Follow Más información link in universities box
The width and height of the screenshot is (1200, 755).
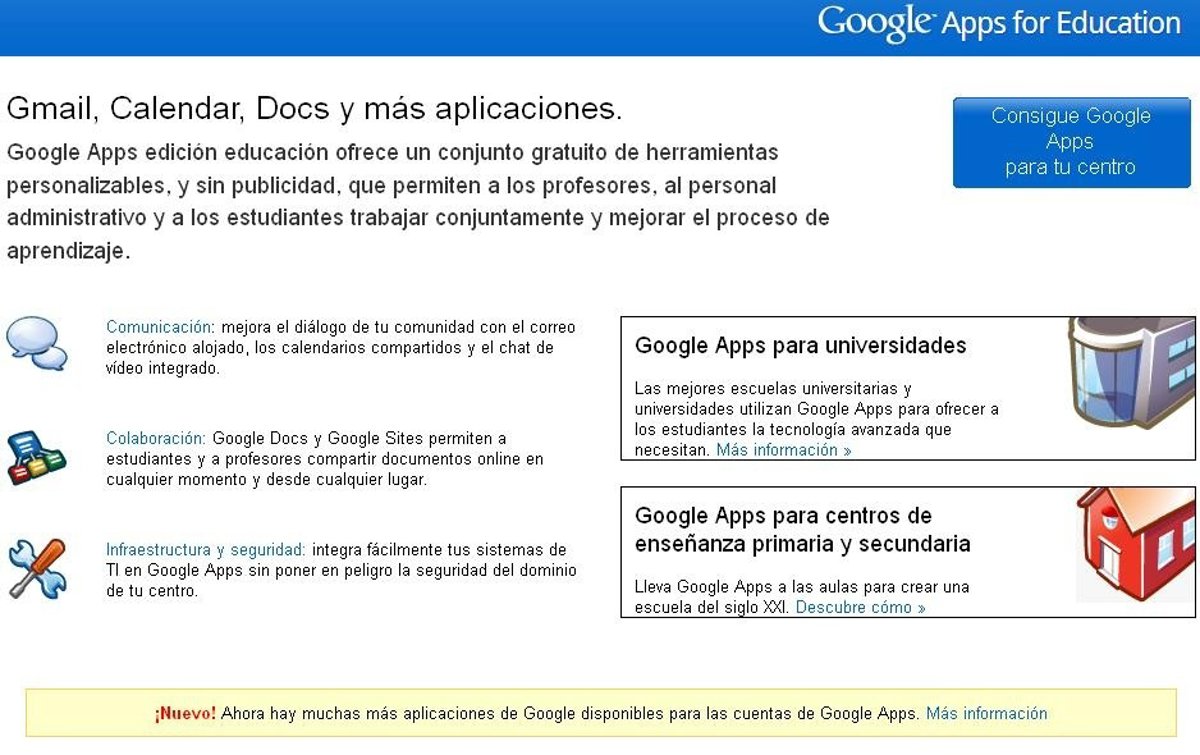[x=783, y=450]
